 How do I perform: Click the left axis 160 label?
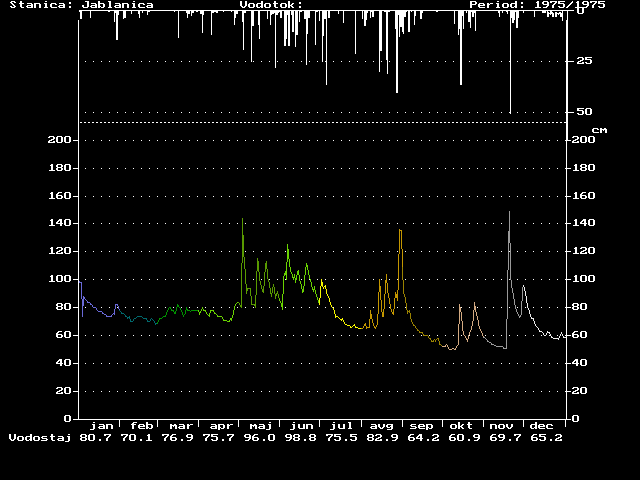pyautogui.click(x=60, y=196)
